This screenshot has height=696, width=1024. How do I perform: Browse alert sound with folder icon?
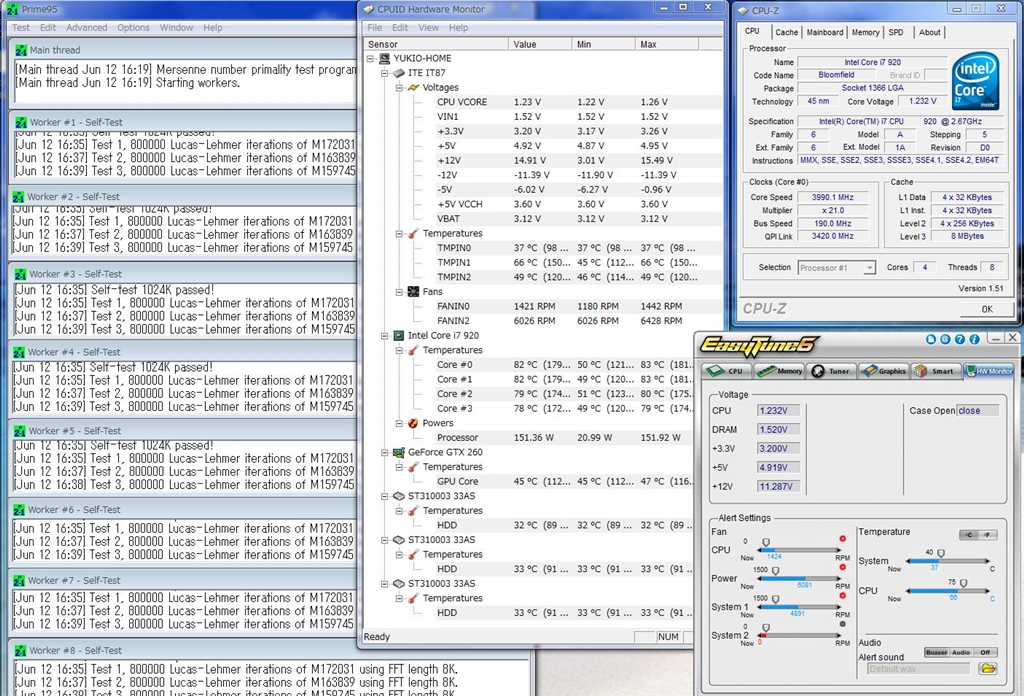[x=987, y=669]
